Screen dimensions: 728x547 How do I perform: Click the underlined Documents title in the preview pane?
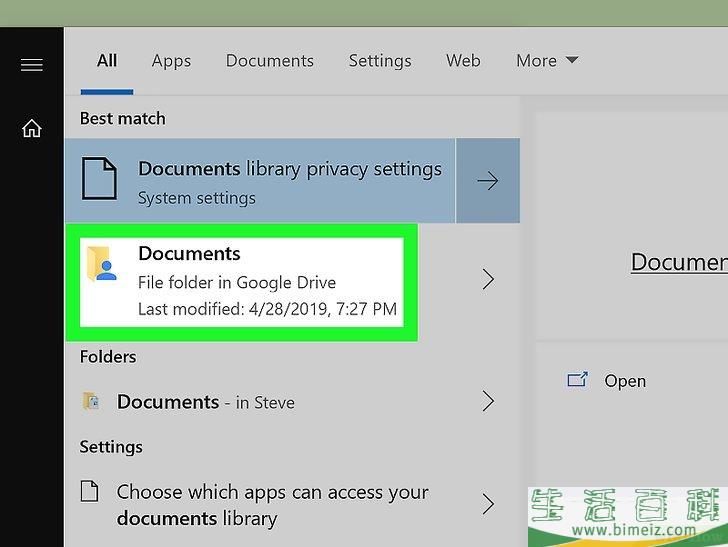point(678,262)
